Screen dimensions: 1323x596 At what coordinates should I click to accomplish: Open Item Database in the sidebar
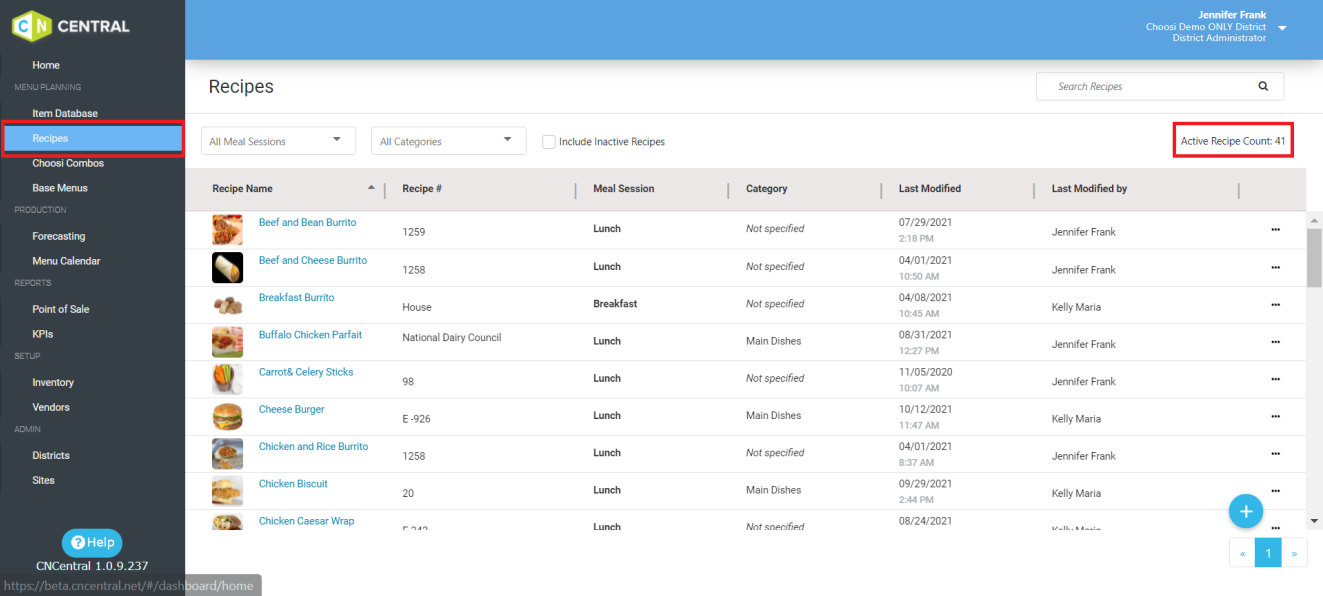click(x=65, y=114)
